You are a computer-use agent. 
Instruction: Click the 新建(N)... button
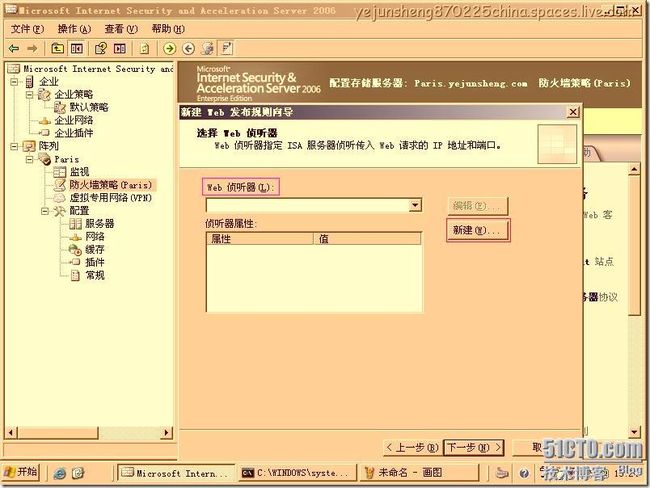point(478,230)
